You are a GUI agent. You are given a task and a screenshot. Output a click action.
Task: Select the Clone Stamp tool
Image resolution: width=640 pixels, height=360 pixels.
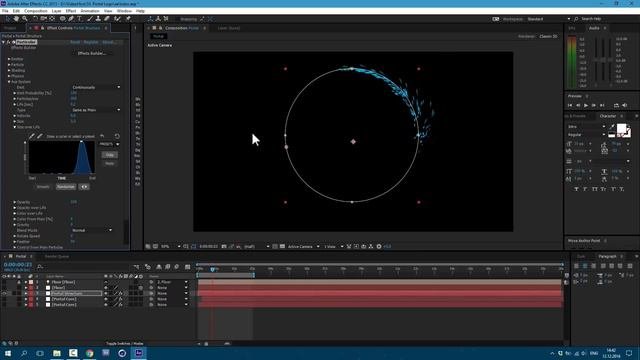click(98, 19)
